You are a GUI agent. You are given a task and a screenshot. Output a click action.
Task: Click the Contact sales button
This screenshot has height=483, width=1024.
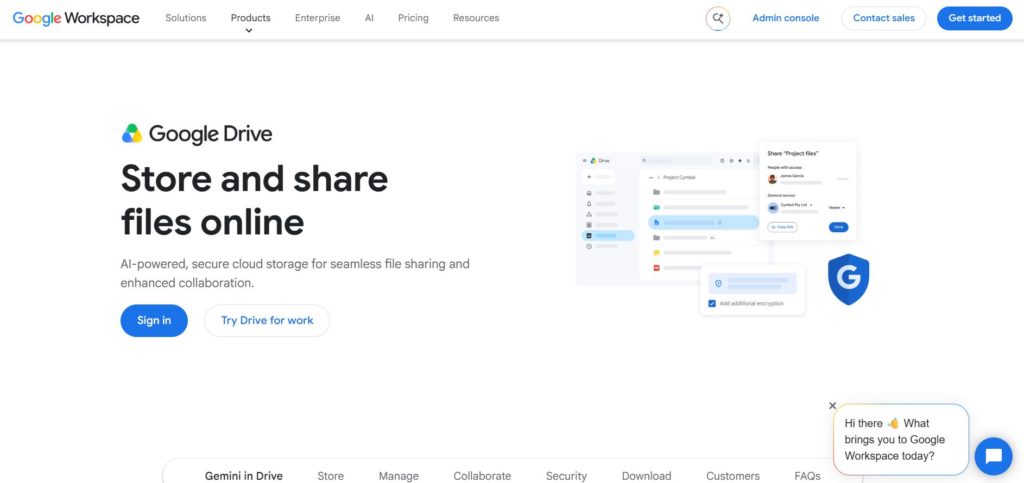point(884,18)
